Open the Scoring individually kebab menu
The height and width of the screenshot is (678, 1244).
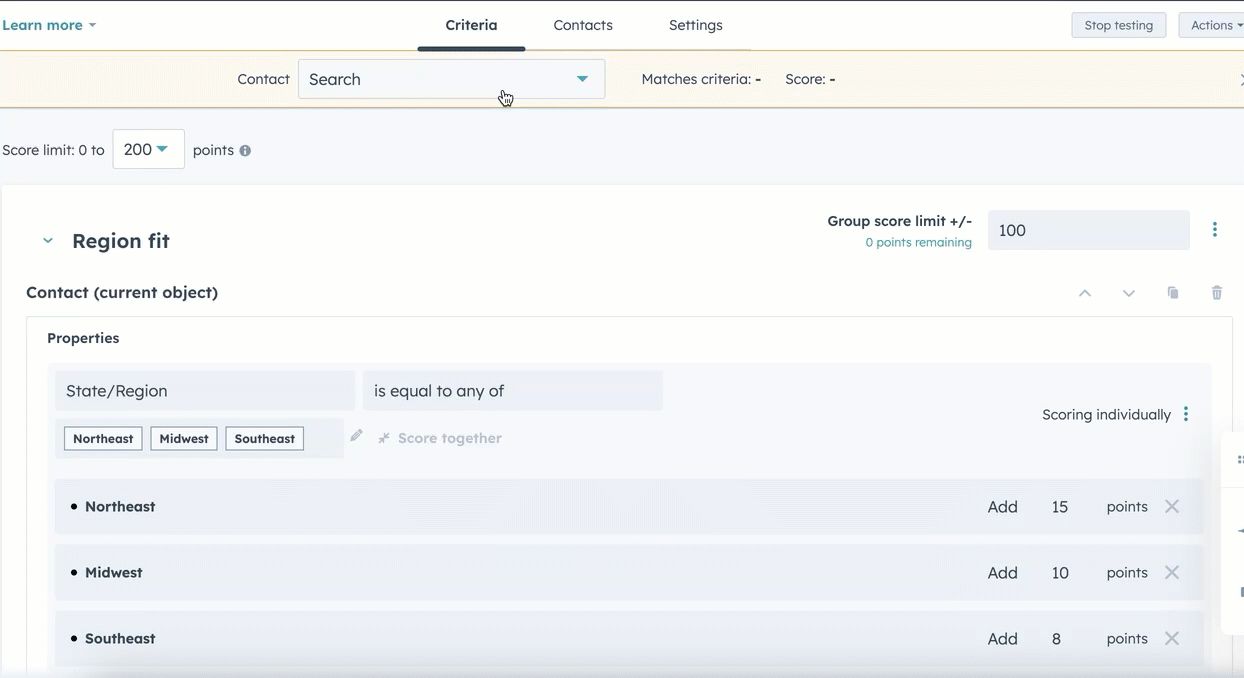click(x=1186, y=414)
